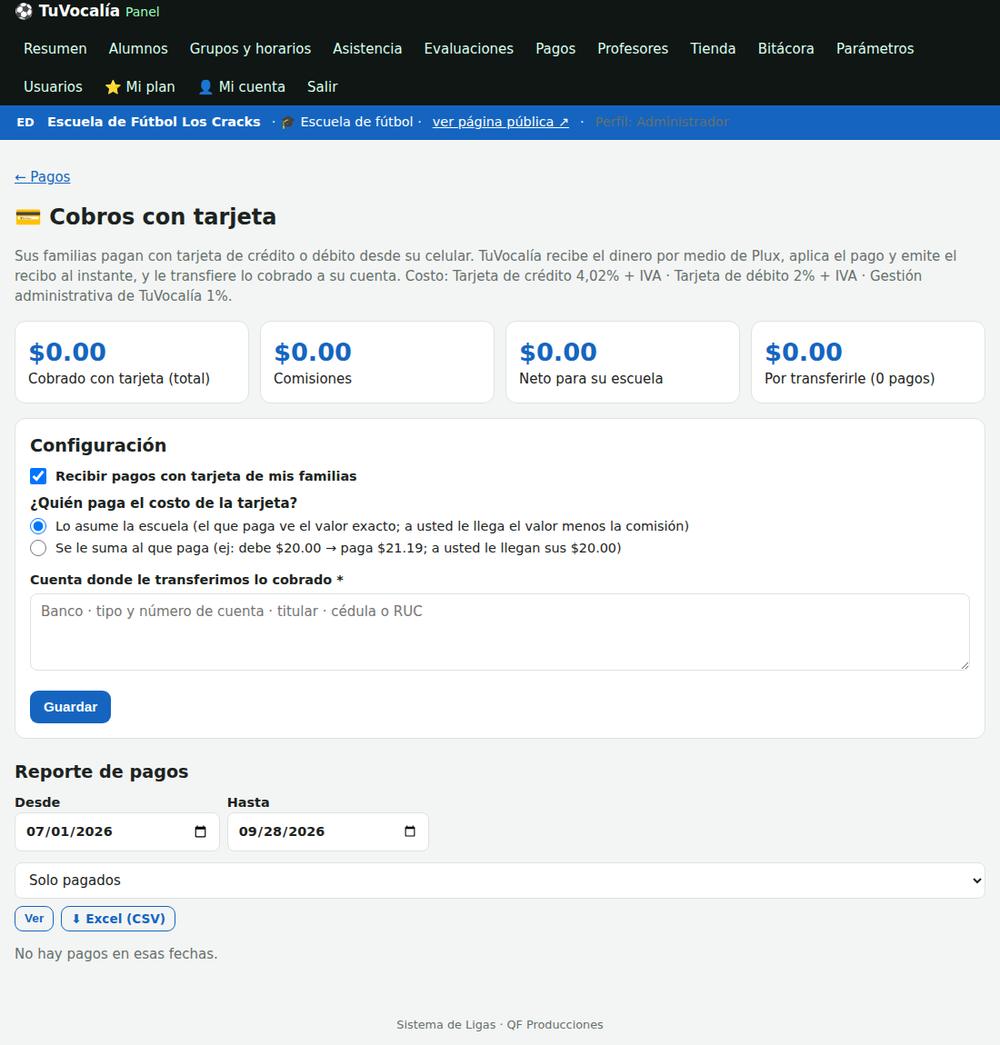Click the 'Perfil: Administrador' text

click(662, 122)
